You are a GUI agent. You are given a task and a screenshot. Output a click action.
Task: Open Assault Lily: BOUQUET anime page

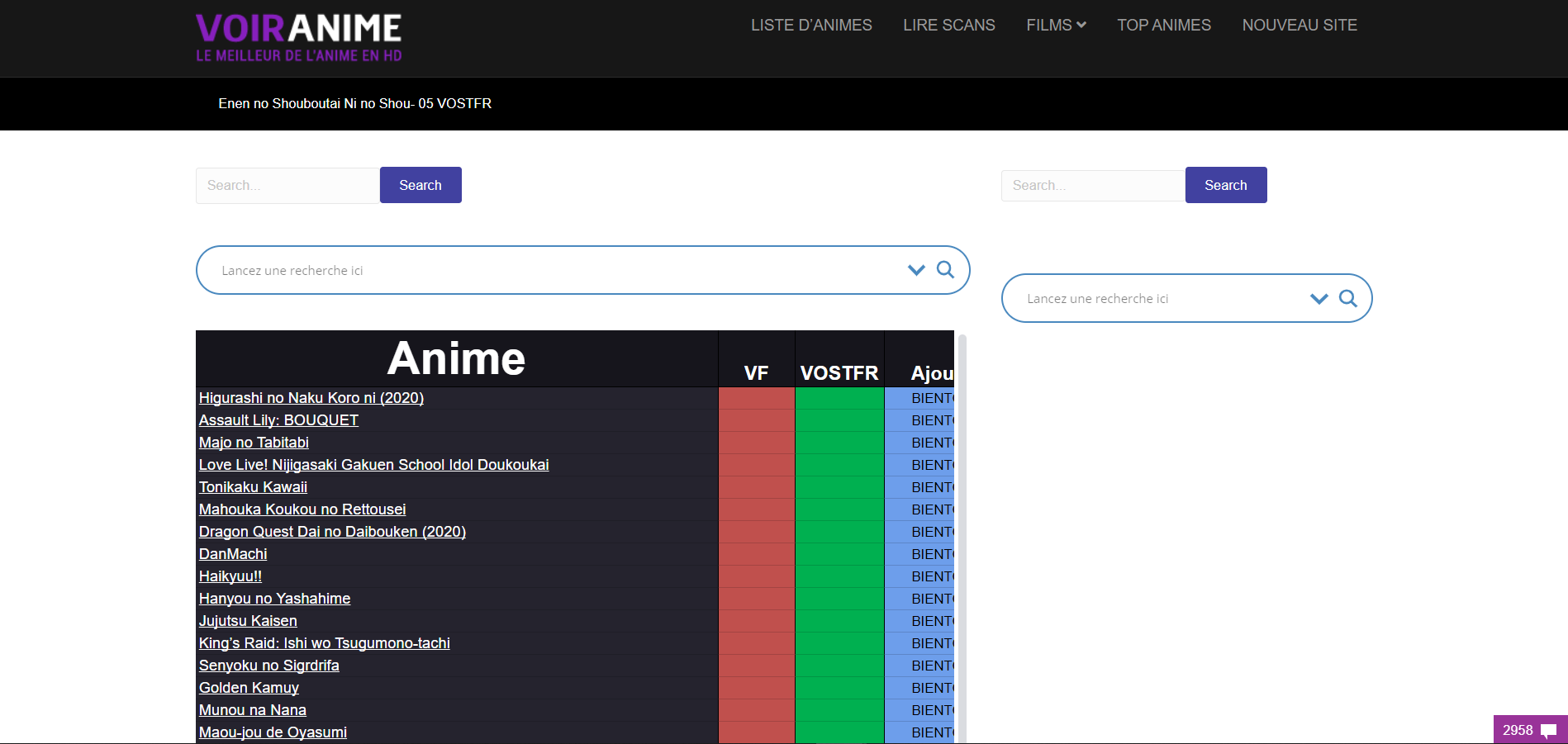tap(278, 420)
